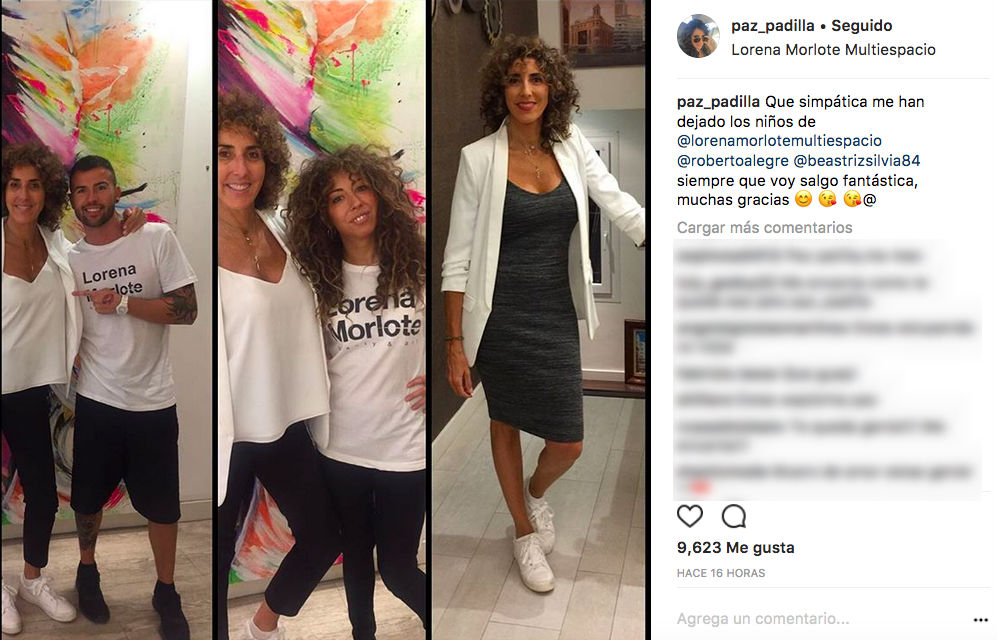This screenshot has width=997, height=640.
Task: Click the paz_padilla username in the header
Action: [773, 25]
